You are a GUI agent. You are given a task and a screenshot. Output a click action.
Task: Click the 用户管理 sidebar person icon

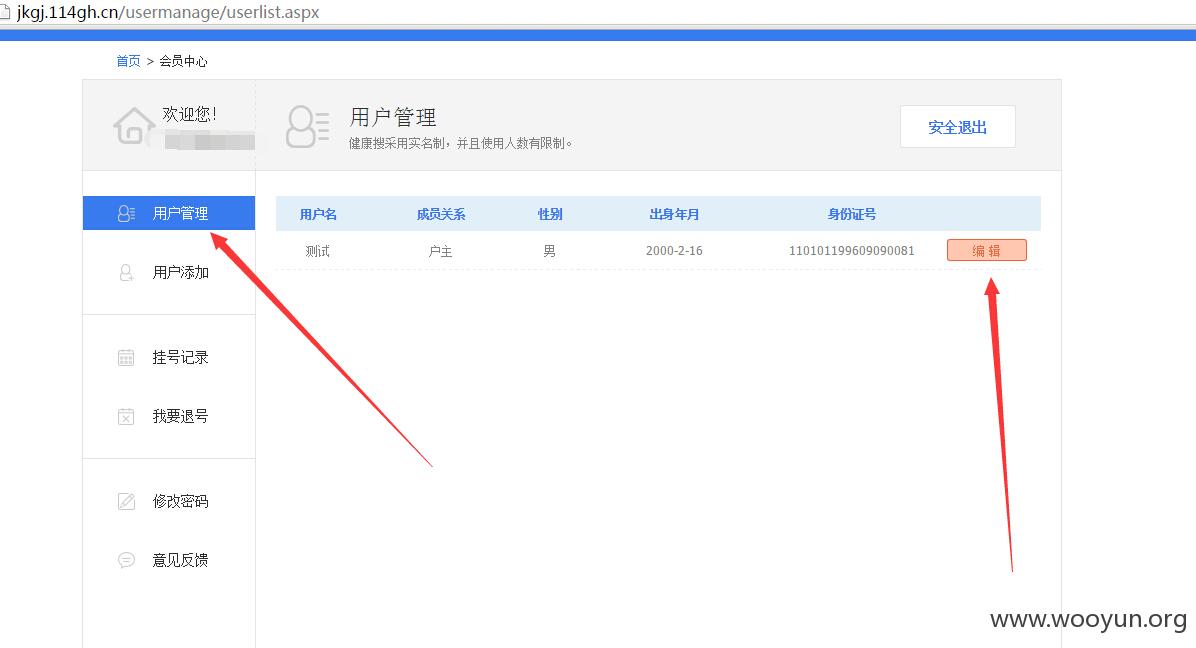tap(126, 213)
